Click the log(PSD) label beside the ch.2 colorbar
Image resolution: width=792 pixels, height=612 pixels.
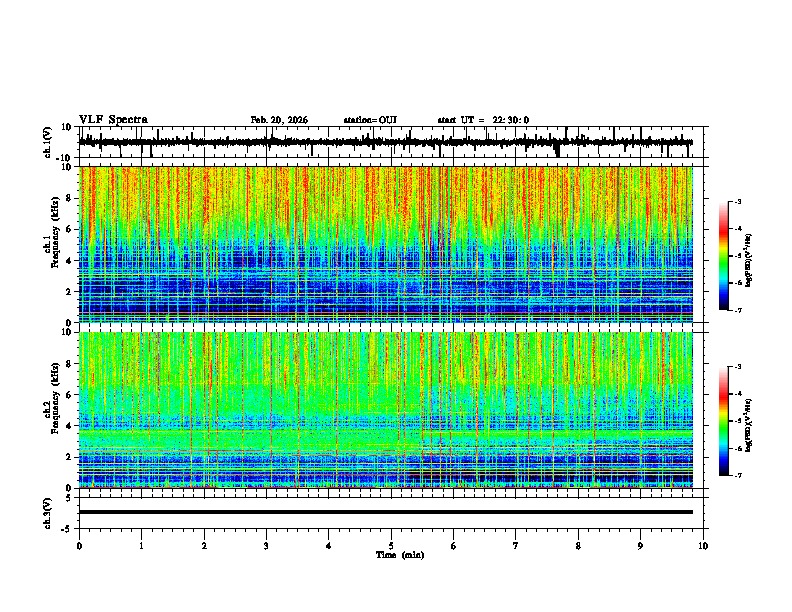[749, 425]
